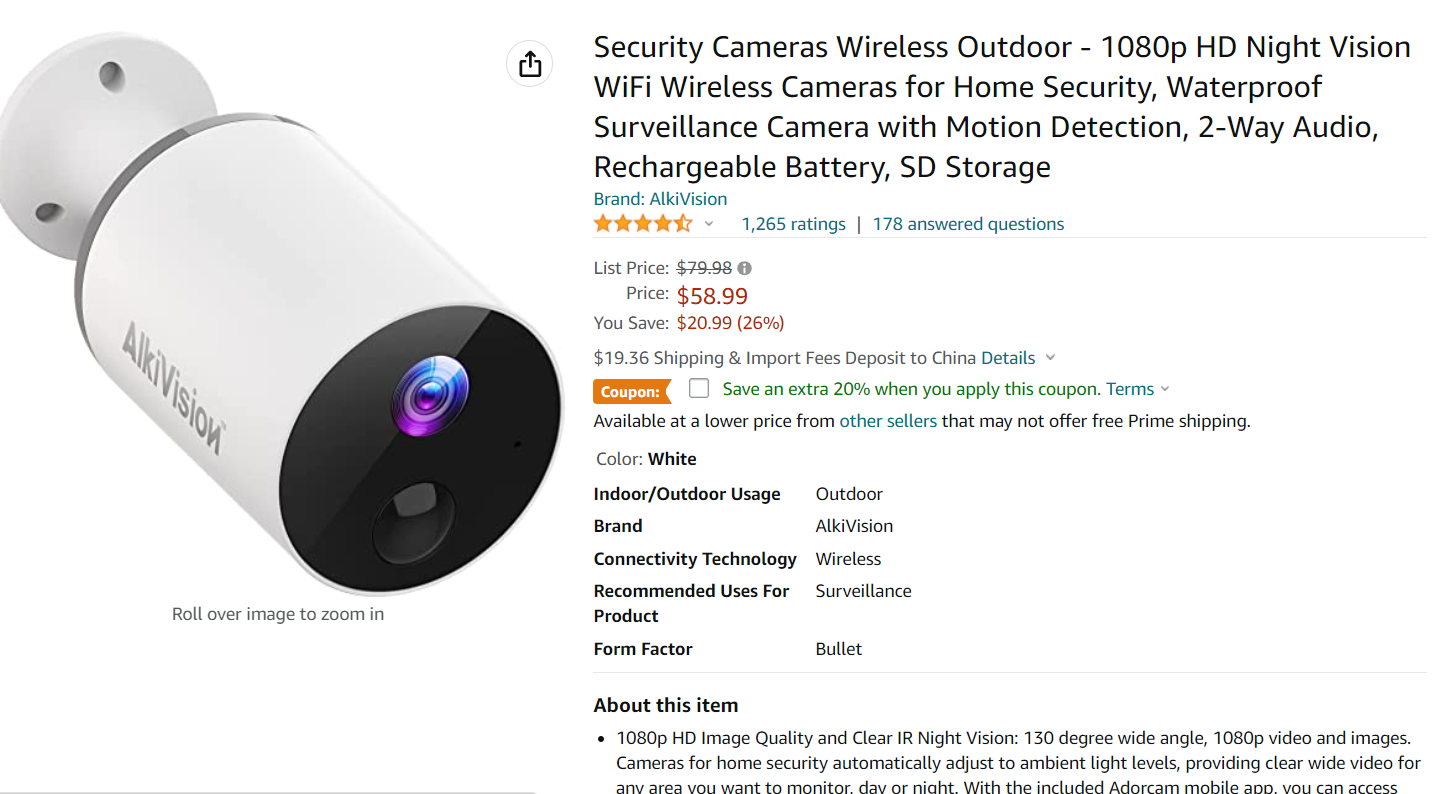Tick the 20% coupon checkbox
Screen dimensions: 1436x794
699,388
